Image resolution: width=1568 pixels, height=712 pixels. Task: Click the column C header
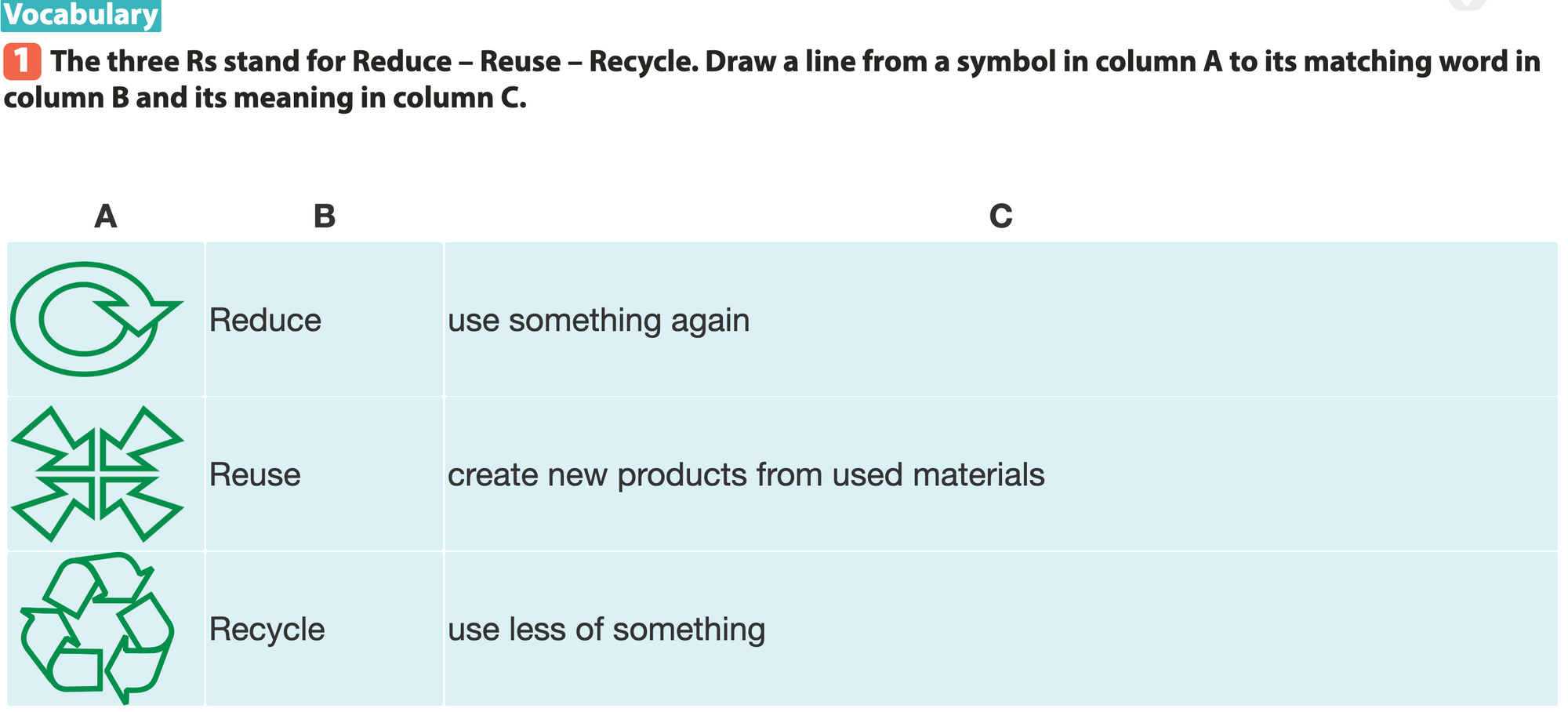coord(1000,216)
